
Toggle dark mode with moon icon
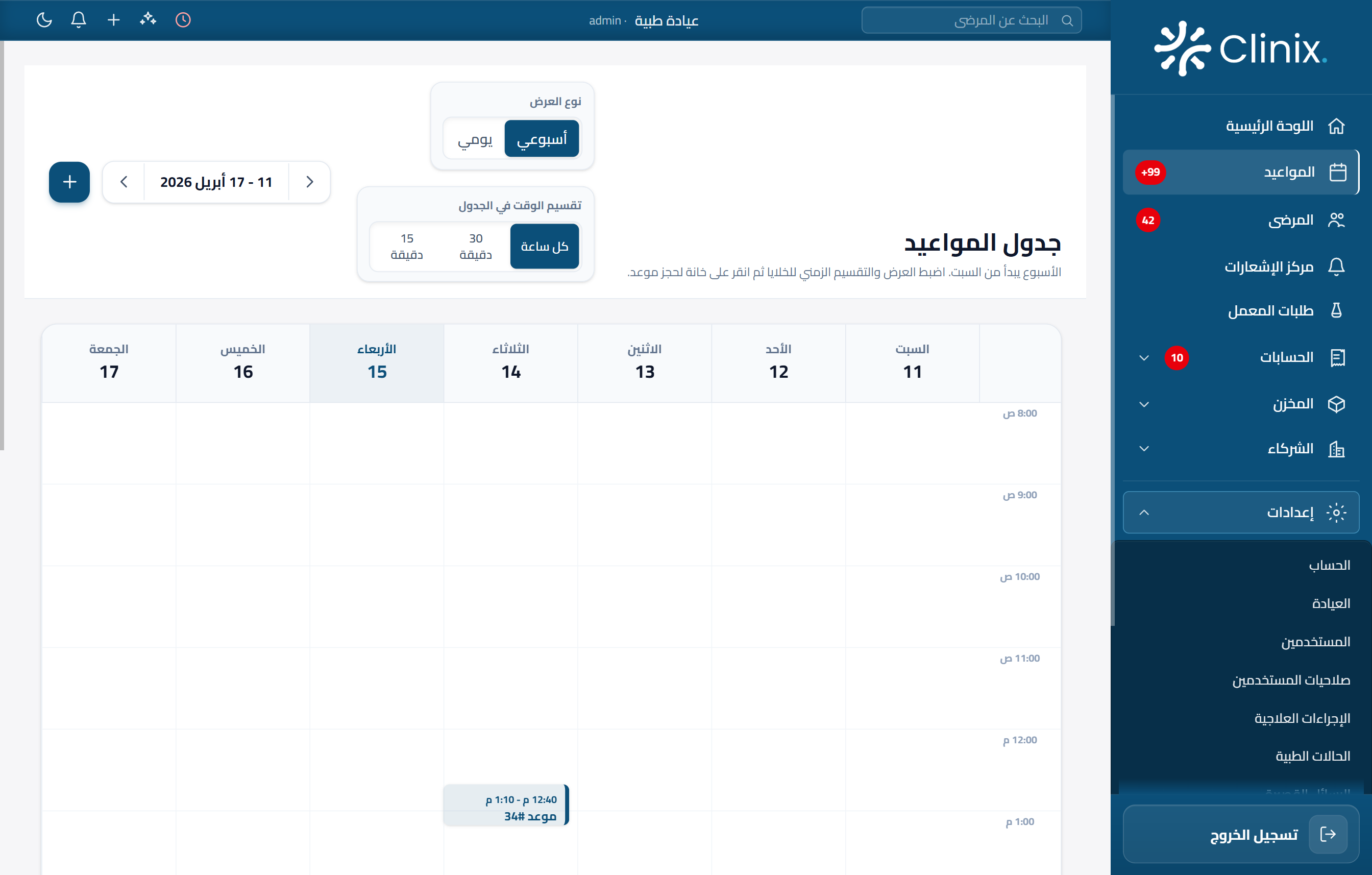tap(44, 20)
